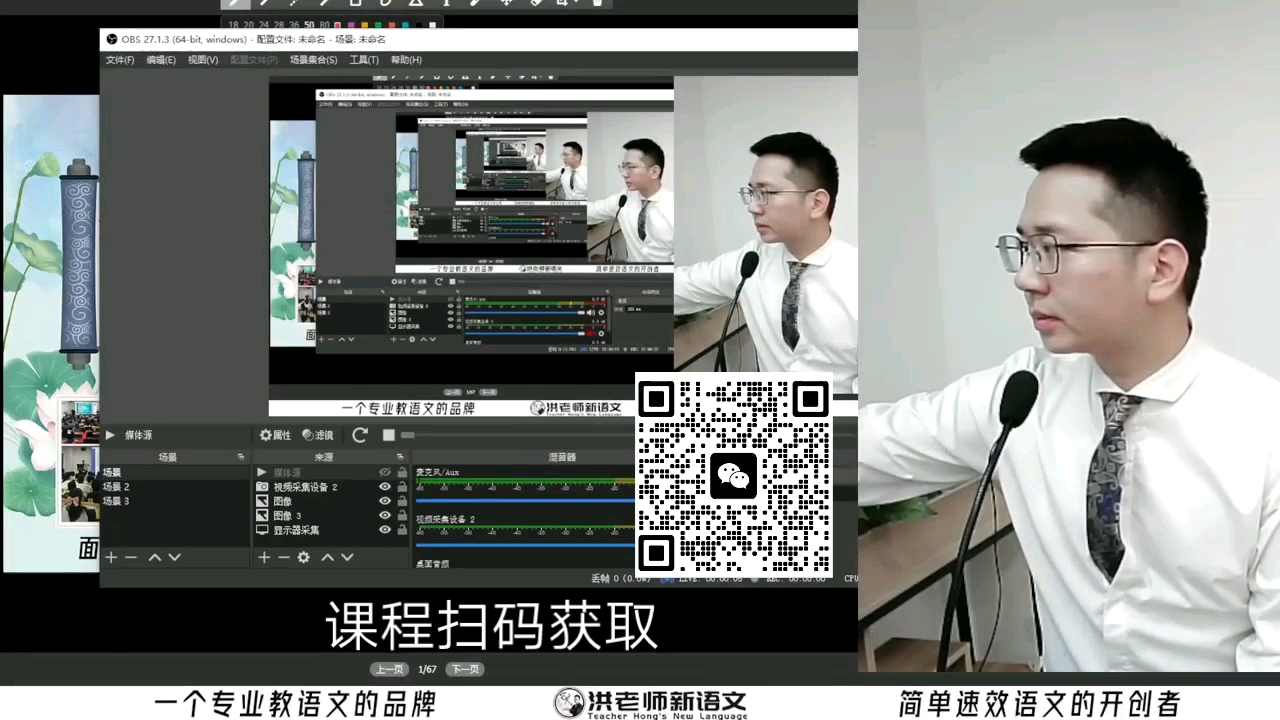Add a new scene with plus icon
The height and width of the screenshot is (720, 1280).
[x=111, y=557]
